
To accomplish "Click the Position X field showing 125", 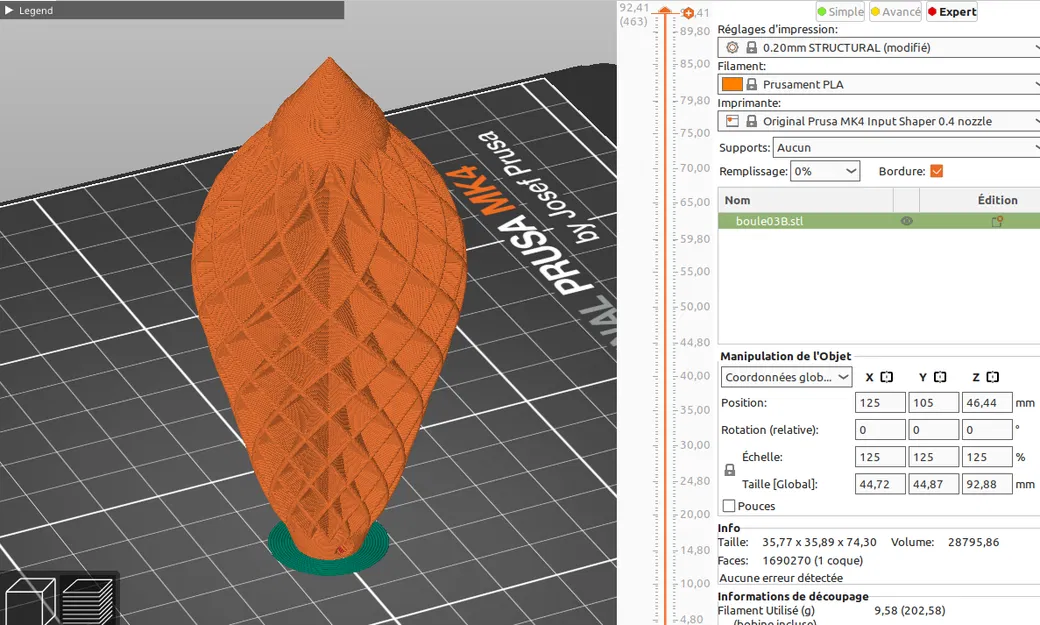I will (x=880, y=403).
